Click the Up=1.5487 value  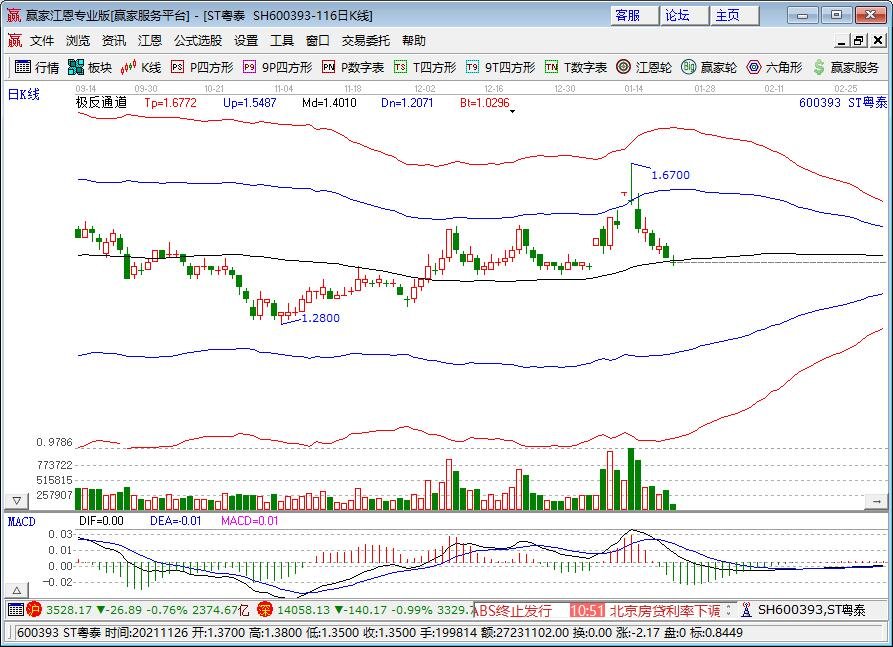coord(249,103)
